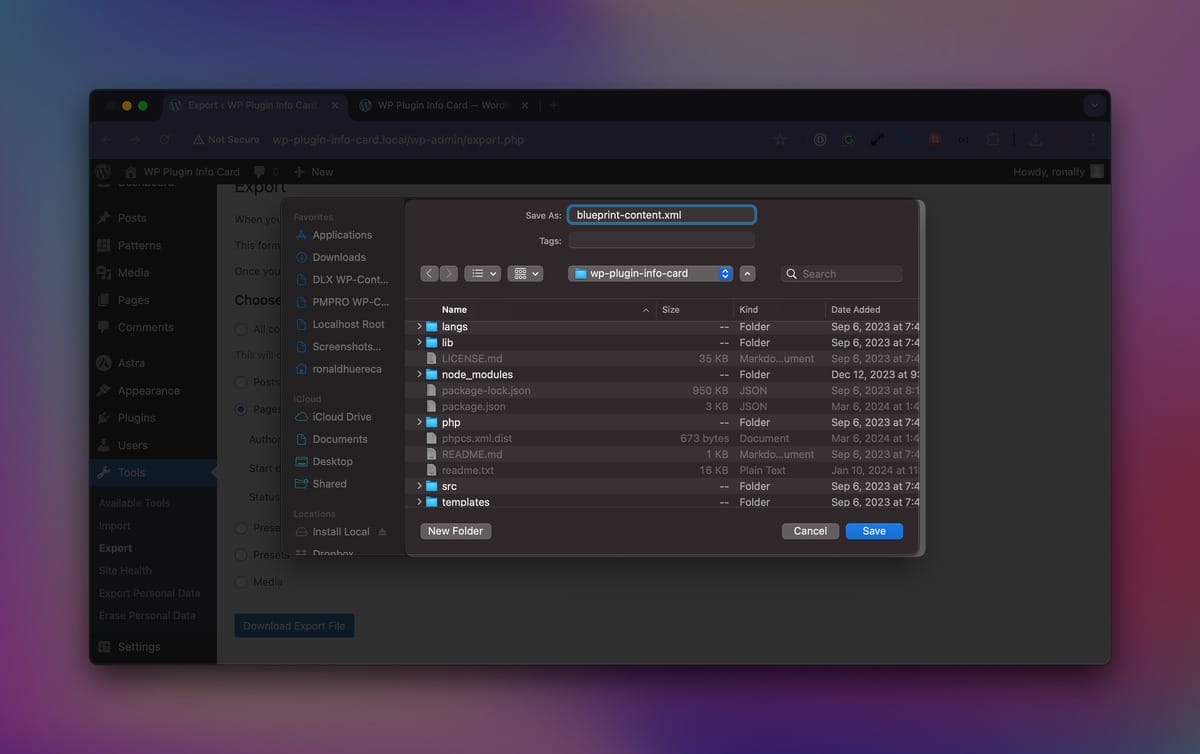Select iCloud Drive in the sidebar
This screenshot has width=1200, height=754.
(341, 417)
